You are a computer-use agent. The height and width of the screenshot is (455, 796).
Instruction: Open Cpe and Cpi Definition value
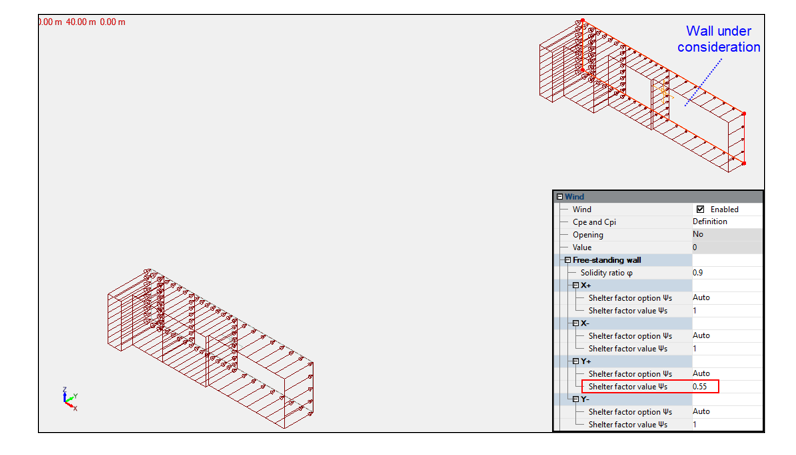pos(724,222)
